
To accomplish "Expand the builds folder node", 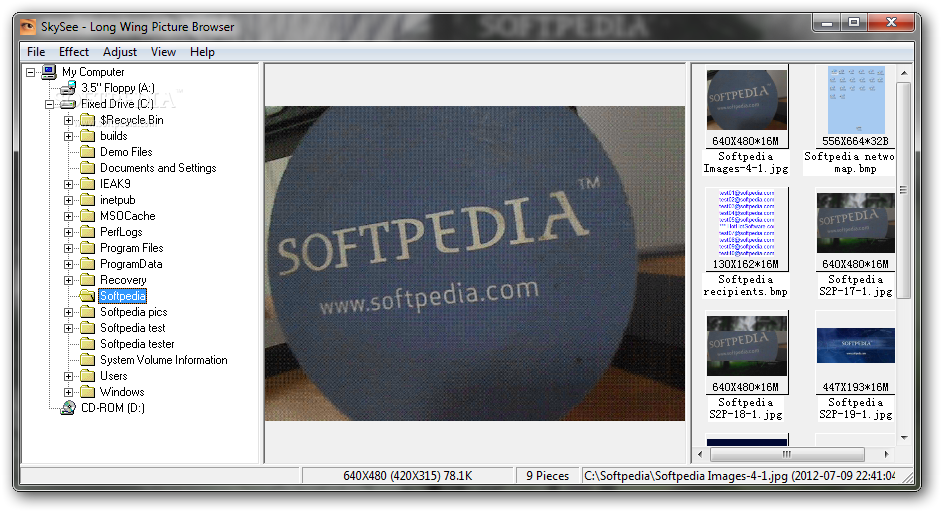I will click(68, 136).
